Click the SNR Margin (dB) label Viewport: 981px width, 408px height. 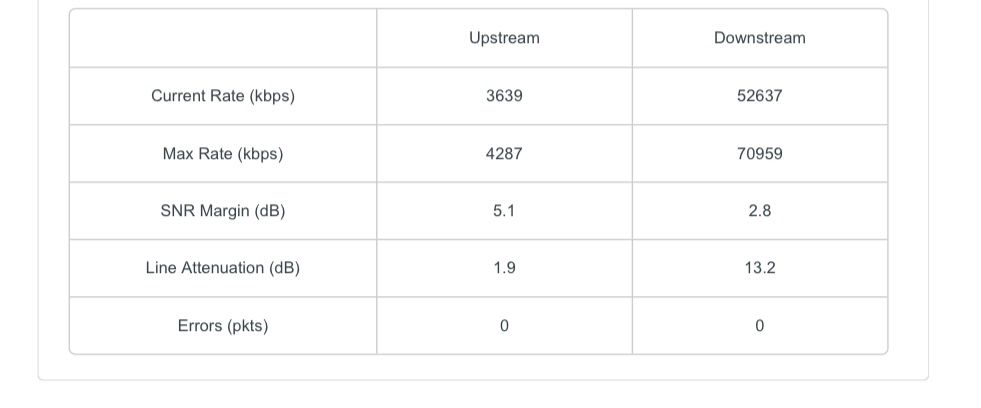[x=223, y=211]
